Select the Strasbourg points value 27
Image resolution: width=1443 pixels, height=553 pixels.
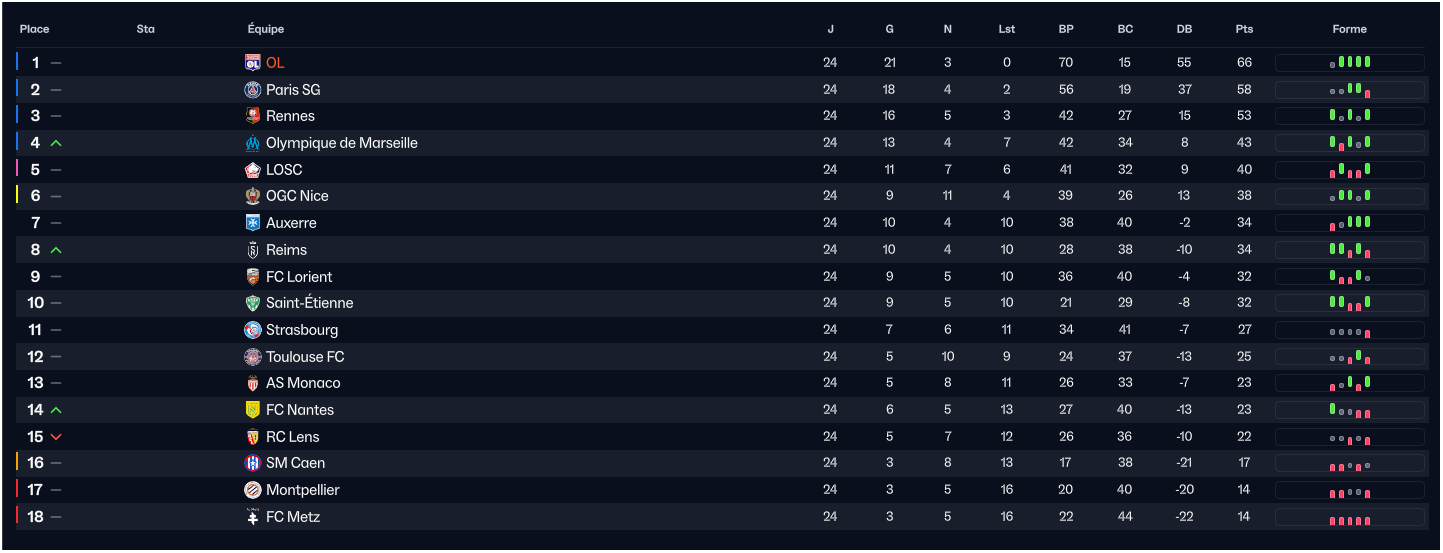(1244, 330)
